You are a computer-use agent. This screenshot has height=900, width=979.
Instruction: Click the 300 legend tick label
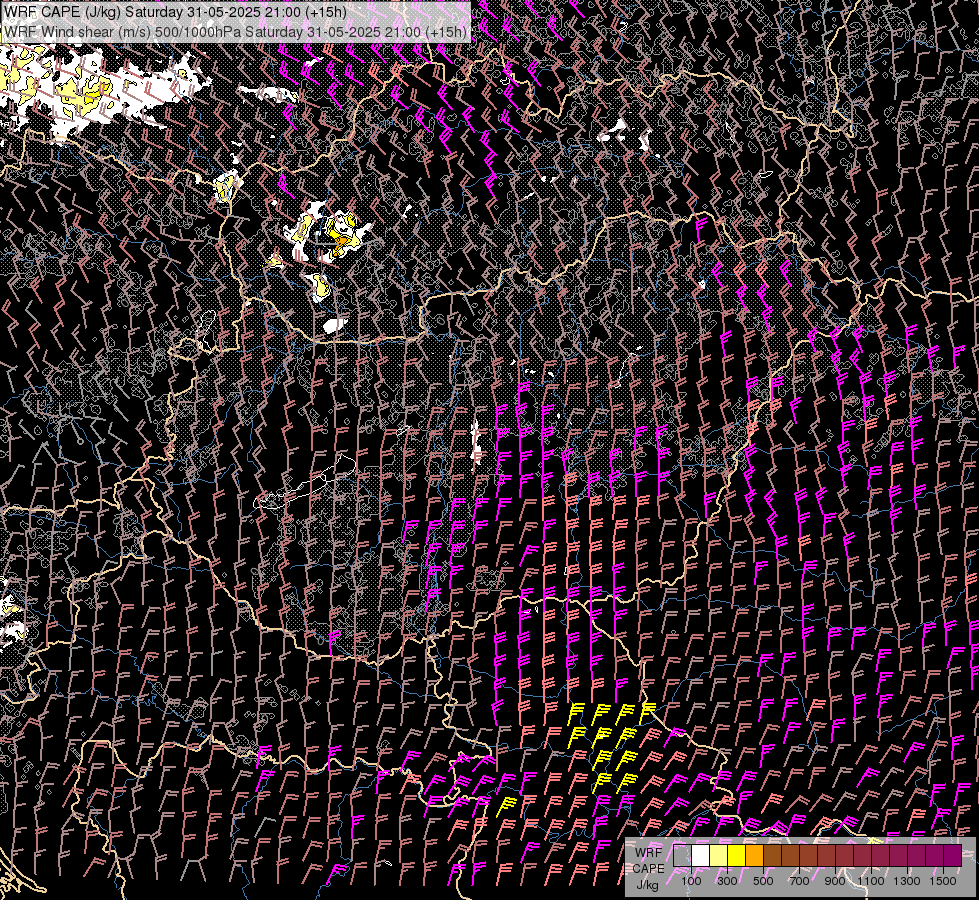pyautogui.click(x=727, y=881)
